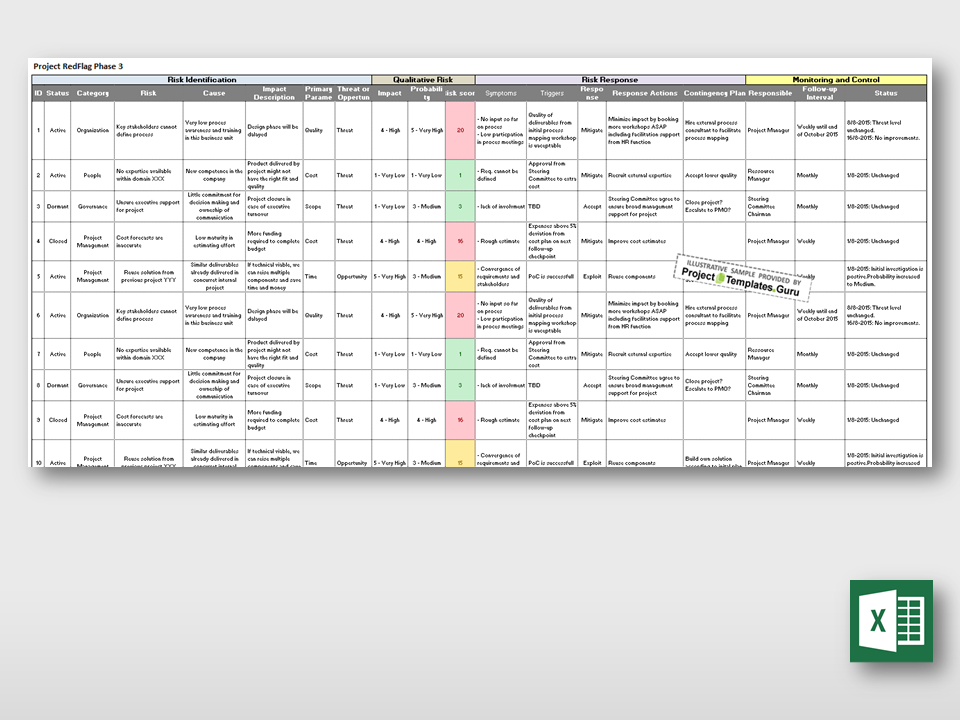Image resolution: width=960 pixels, height=720 pixels.
Task: Click the 'Monitoring and Control' section header
Action: 836,80
